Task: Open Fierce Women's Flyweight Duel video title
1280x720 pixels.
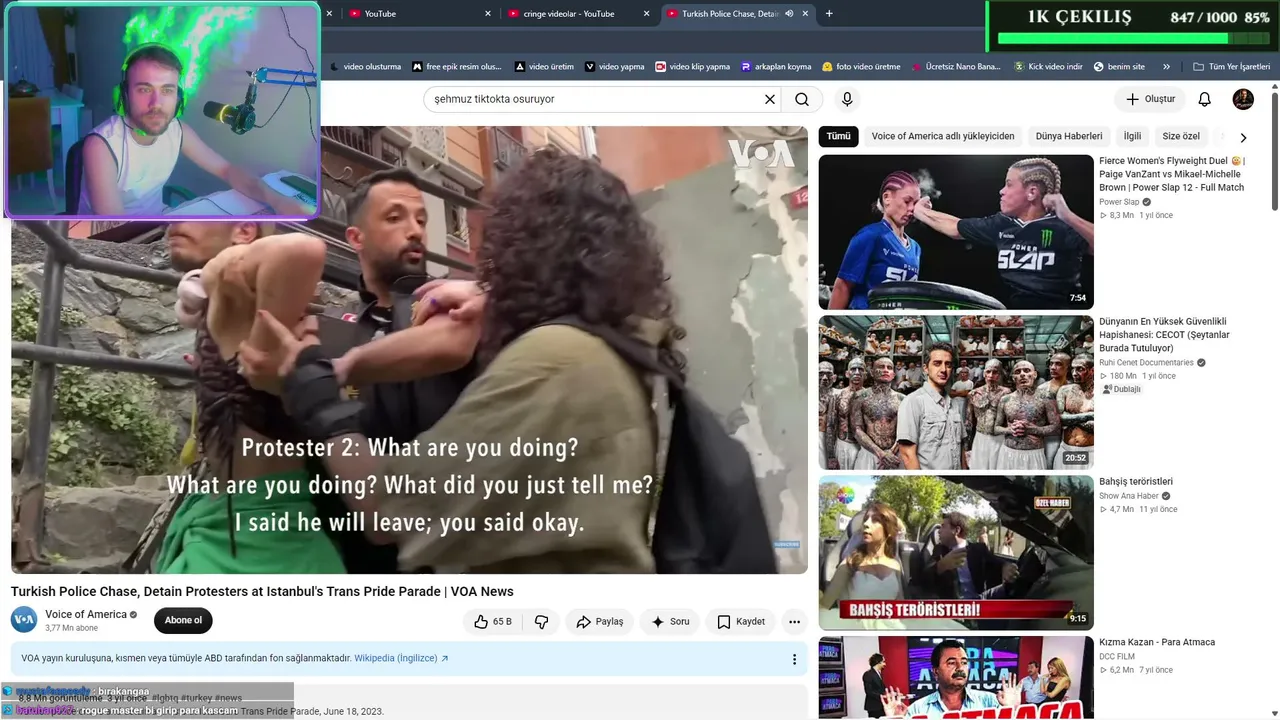Action: [x=1172, y=174]
